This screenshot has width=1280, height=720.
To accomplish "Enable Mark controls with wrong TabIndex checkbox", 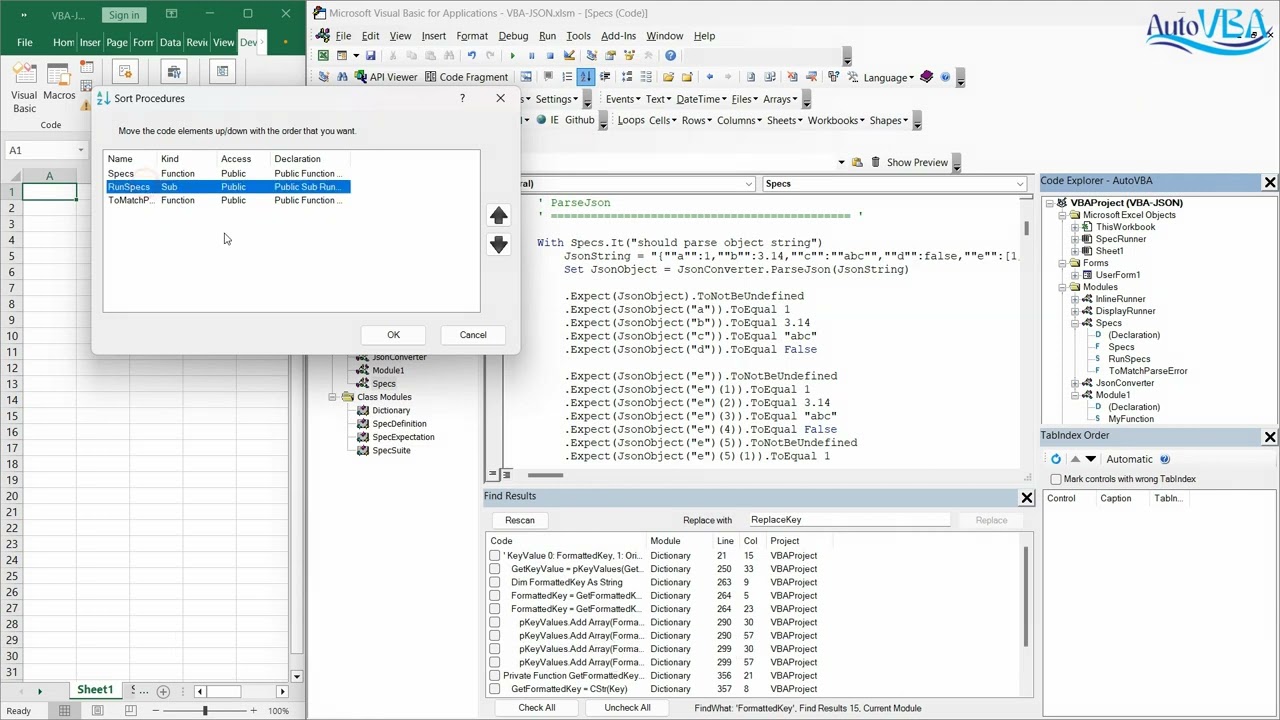I will click(1056, 479).
